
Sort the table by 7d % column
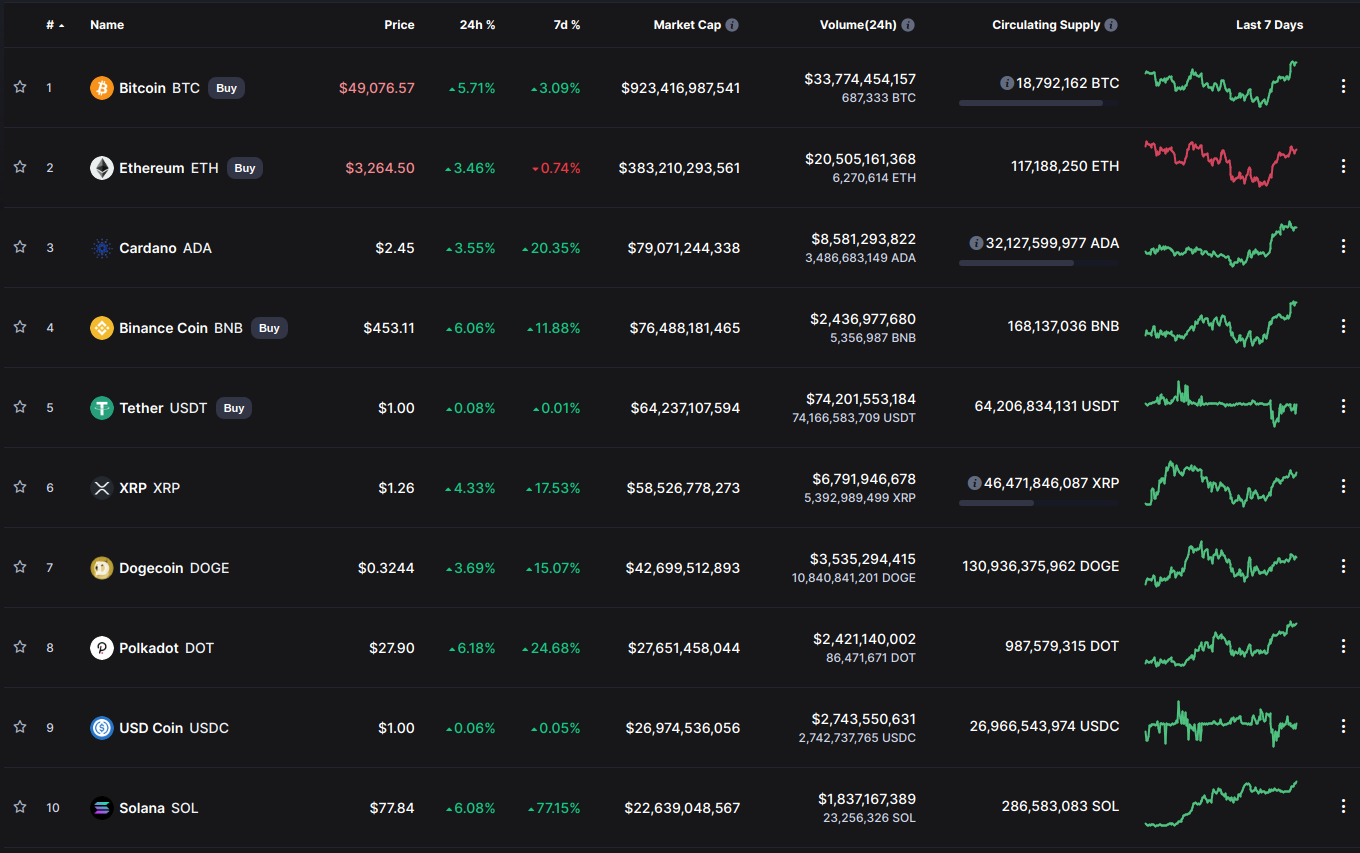567,25
